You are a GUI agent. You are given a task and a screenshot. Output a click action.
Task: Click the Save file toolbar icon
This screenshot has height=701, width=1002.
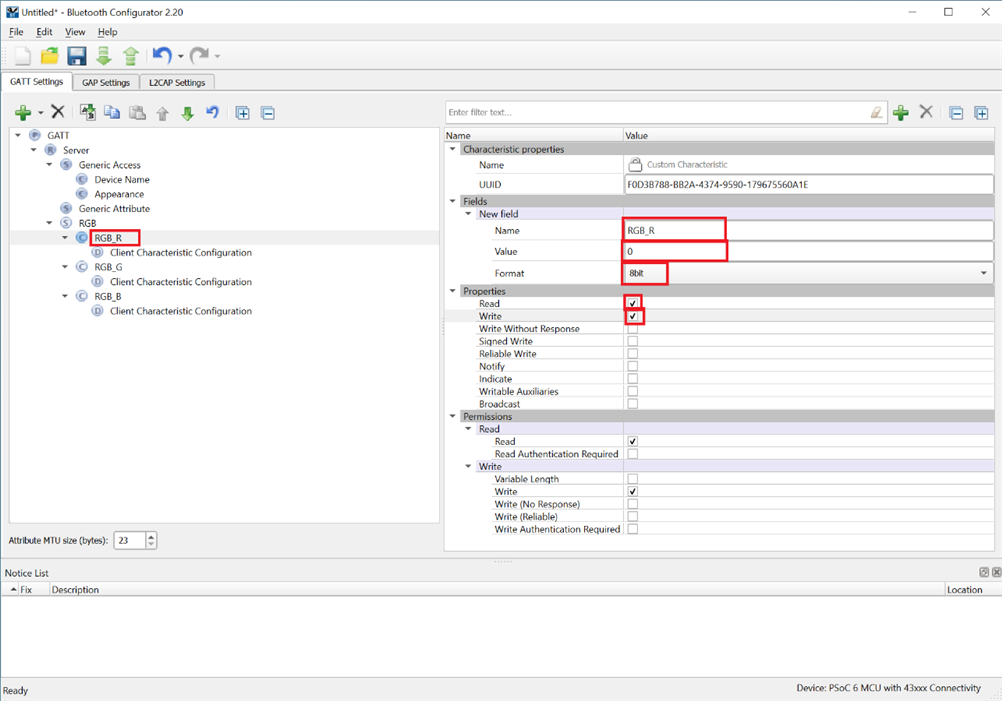pos(76,56)
